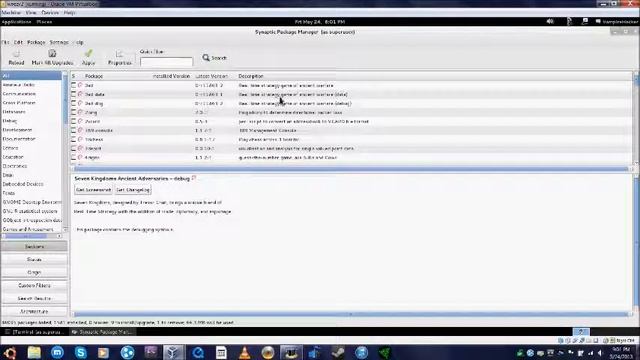Toggle the checkbox for package 7kaa-dbg

tap(73, 103)
